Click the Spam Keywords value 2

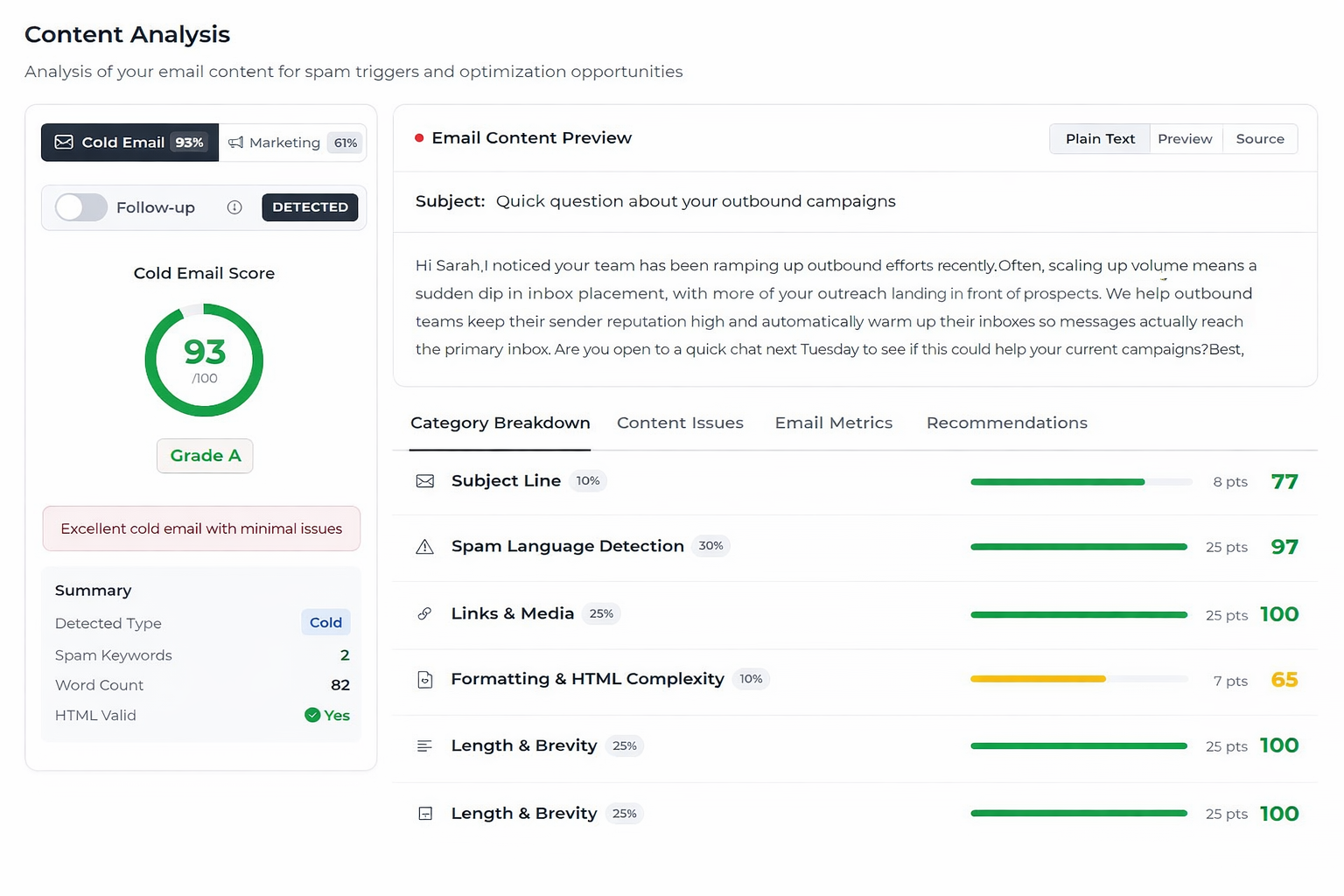tap(345, 655)
